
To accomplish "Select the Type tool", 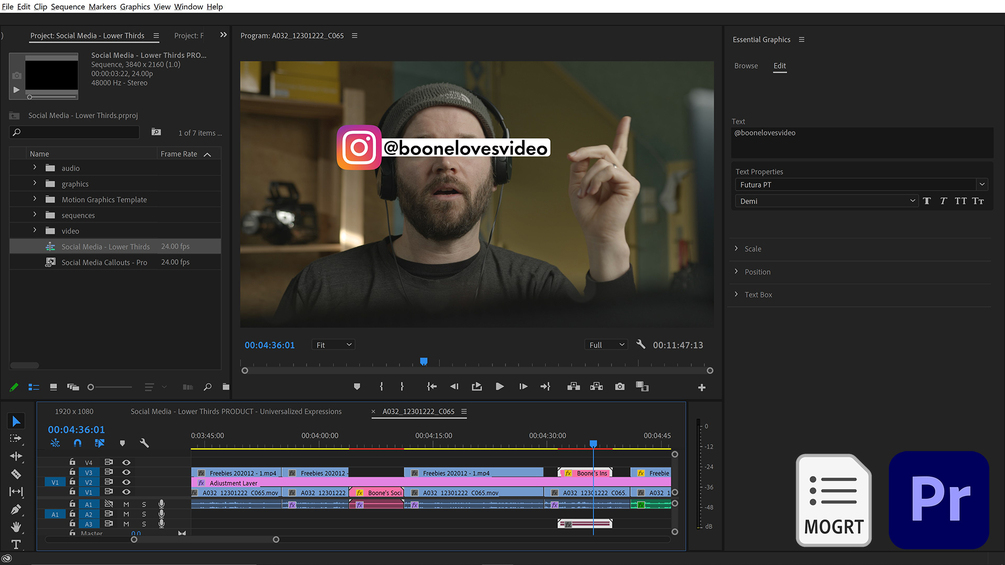I will [x=16, y=544].
